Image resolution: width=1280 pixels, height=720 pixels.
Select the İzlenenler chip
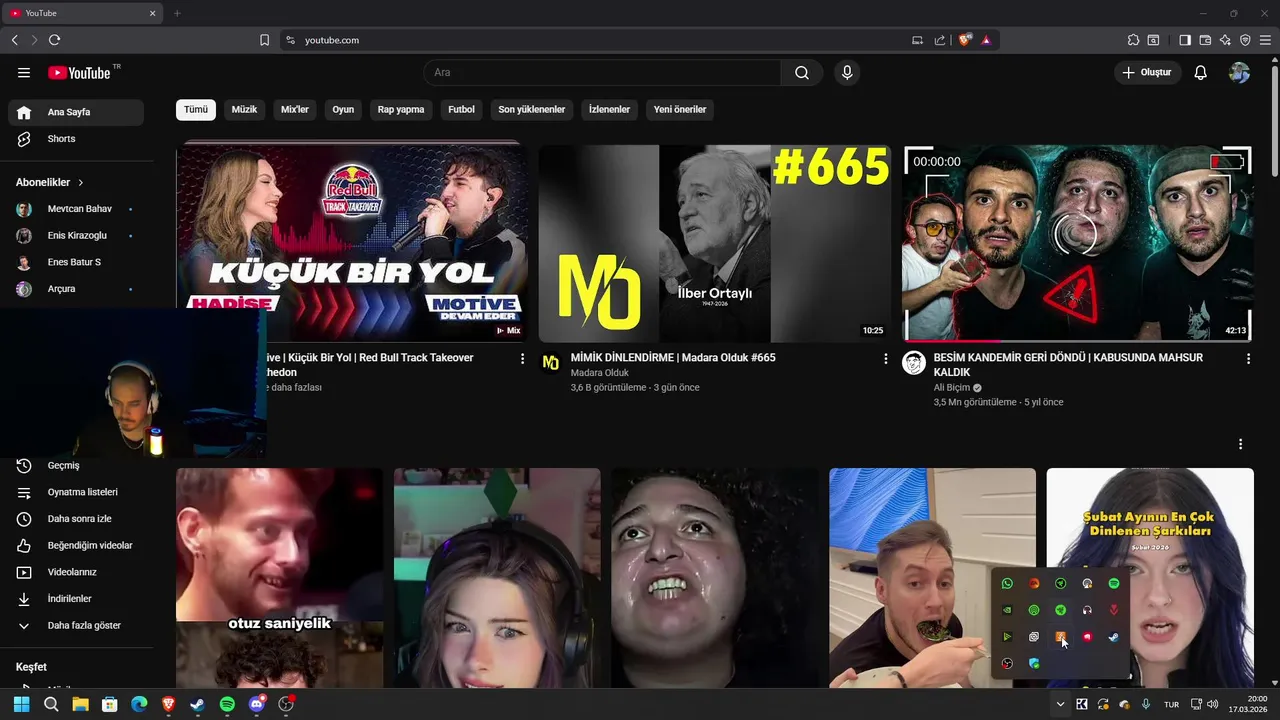point(609,109)
